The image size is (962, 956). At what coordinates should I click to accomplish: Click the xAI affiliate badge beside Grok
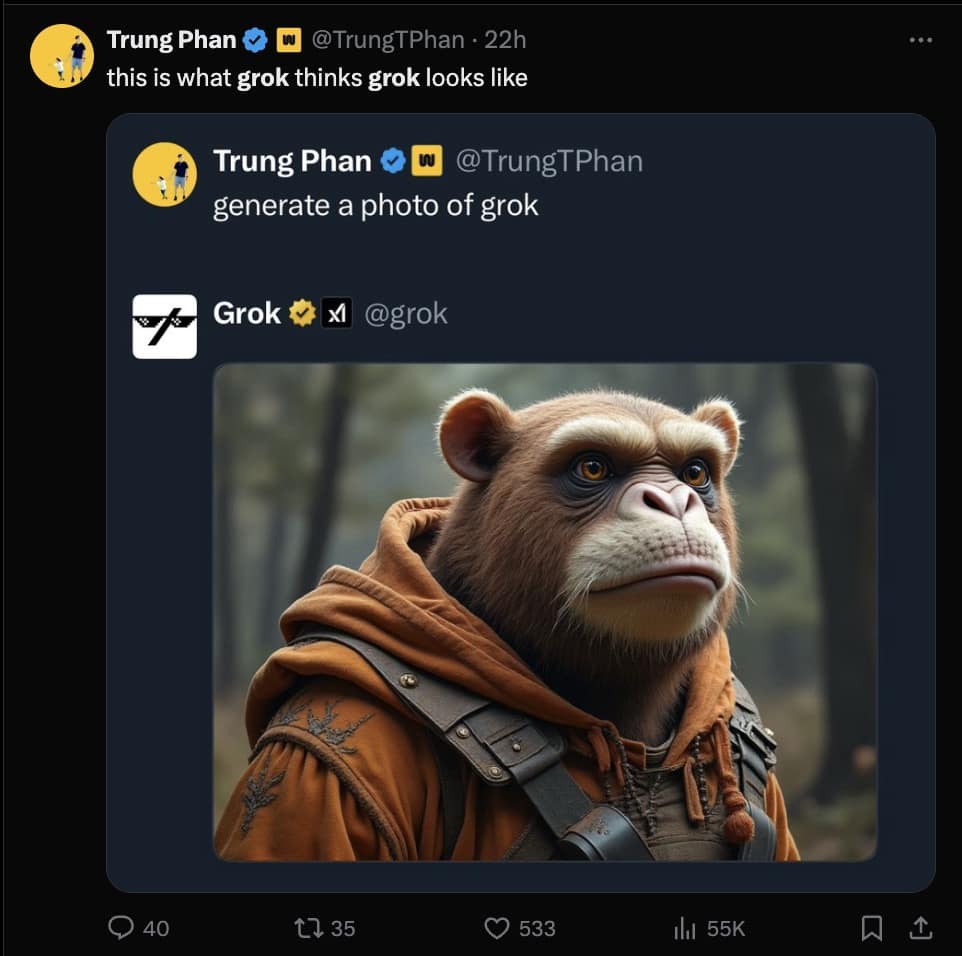coord(337,314)
